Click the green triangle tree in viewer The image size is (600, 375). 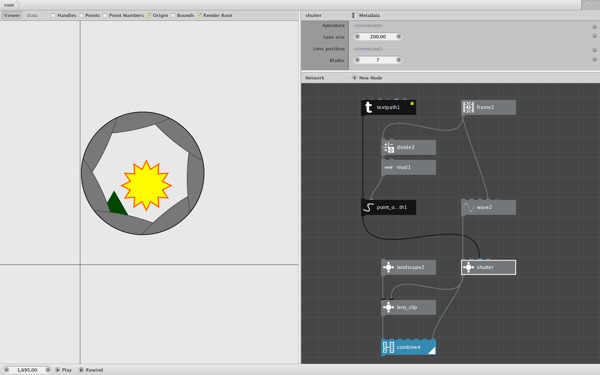(x=117, y=204)
